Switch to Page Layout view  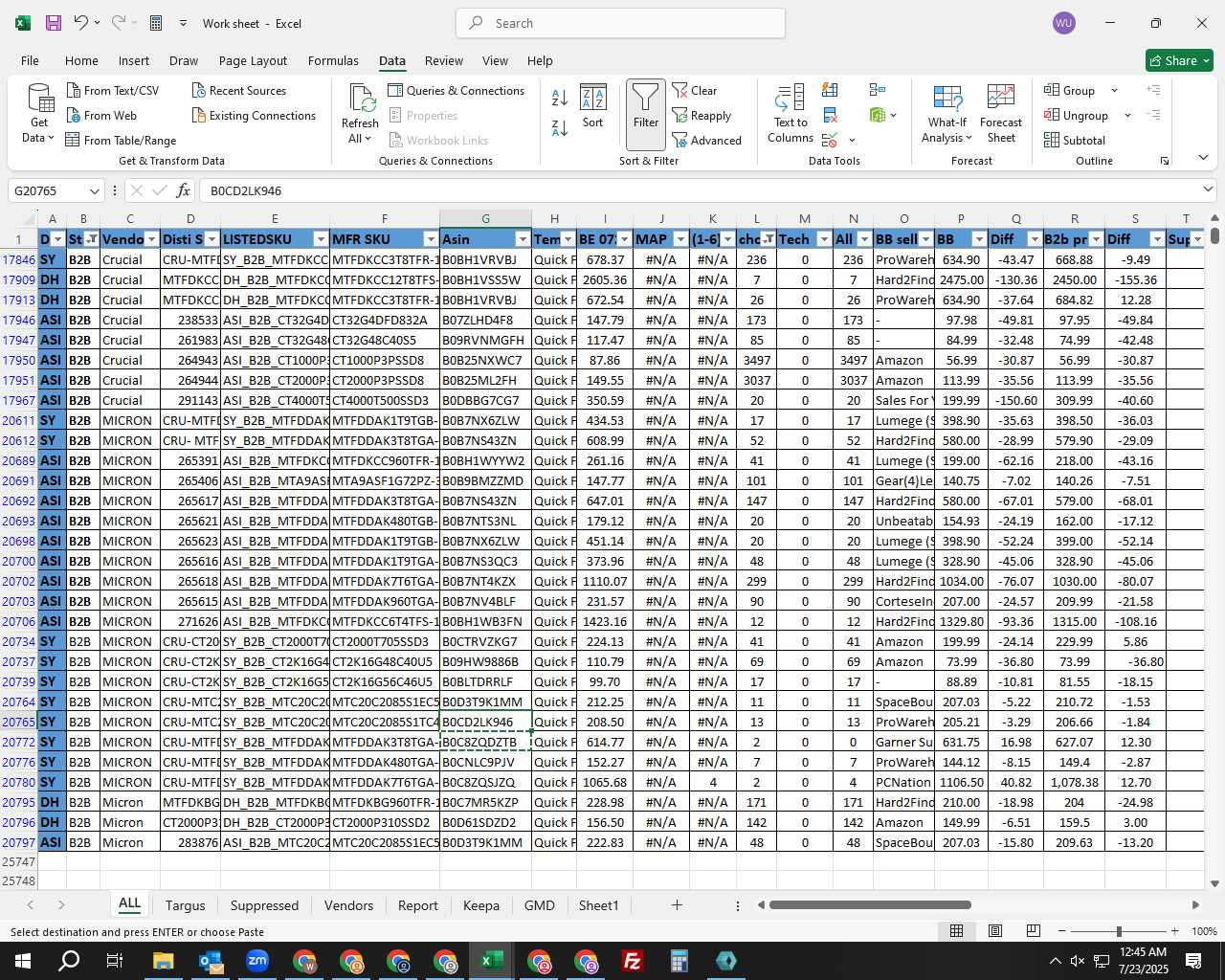click(995, 931)
